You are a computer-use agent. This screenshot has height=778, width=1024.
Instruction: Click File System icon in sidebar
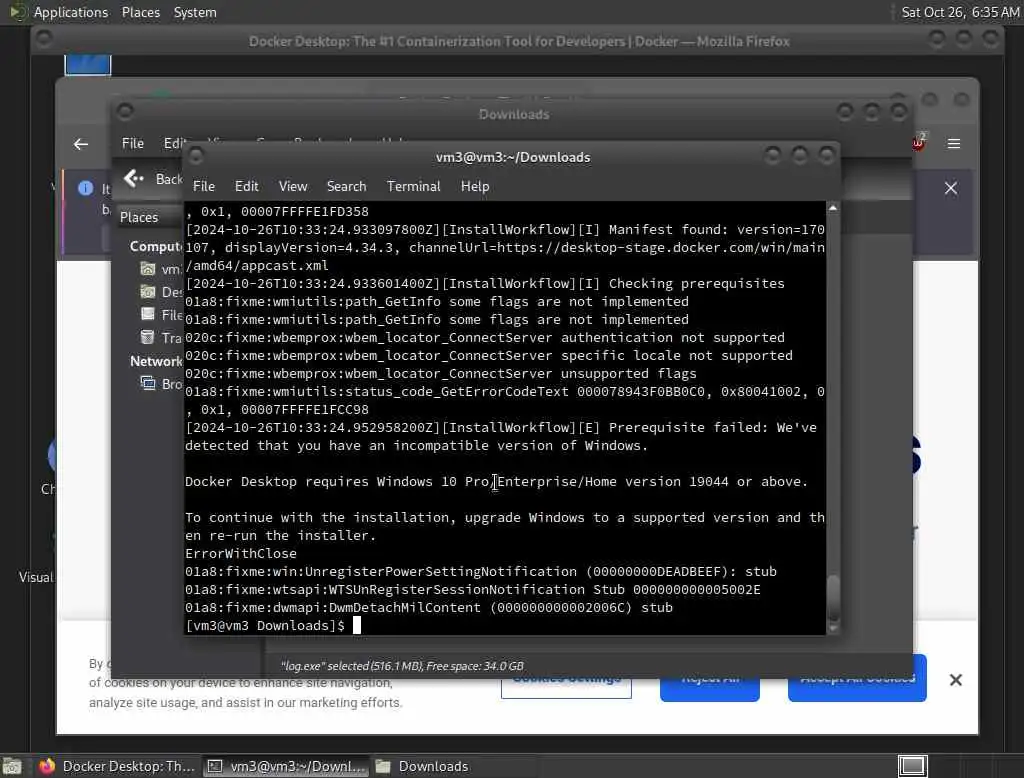(x=148, y=314)
